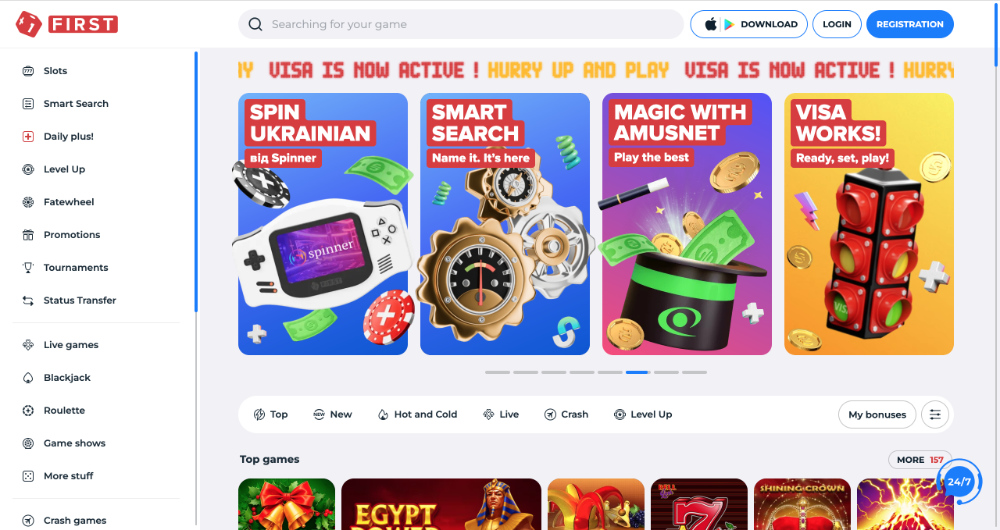Open the Slots icon in sidebar
Screen dimensions: 1000x530
28,71
